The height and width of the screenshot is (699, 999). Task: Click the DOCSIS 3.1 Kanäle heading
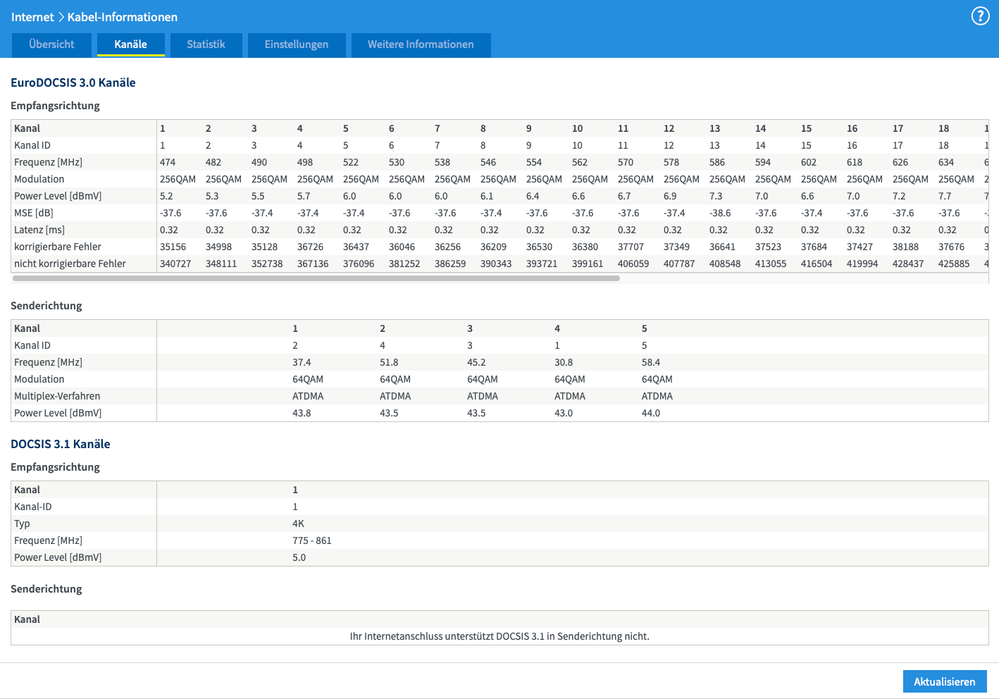coord(60,444)
